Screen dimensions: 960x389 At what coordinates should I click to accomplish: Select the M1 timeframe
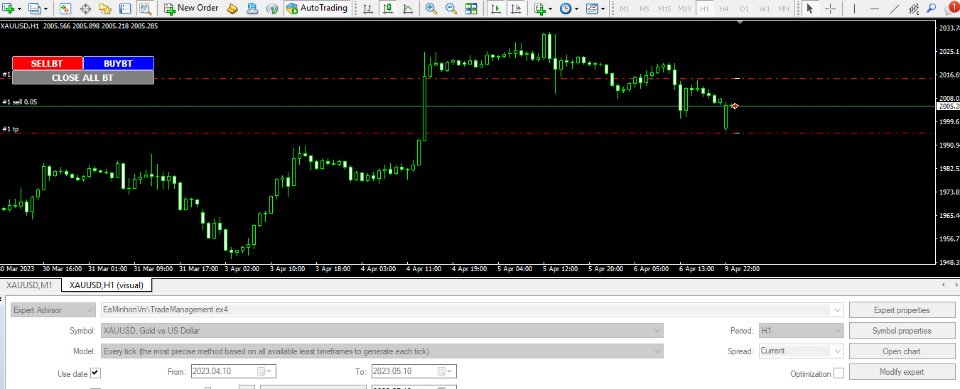point(624,9)
